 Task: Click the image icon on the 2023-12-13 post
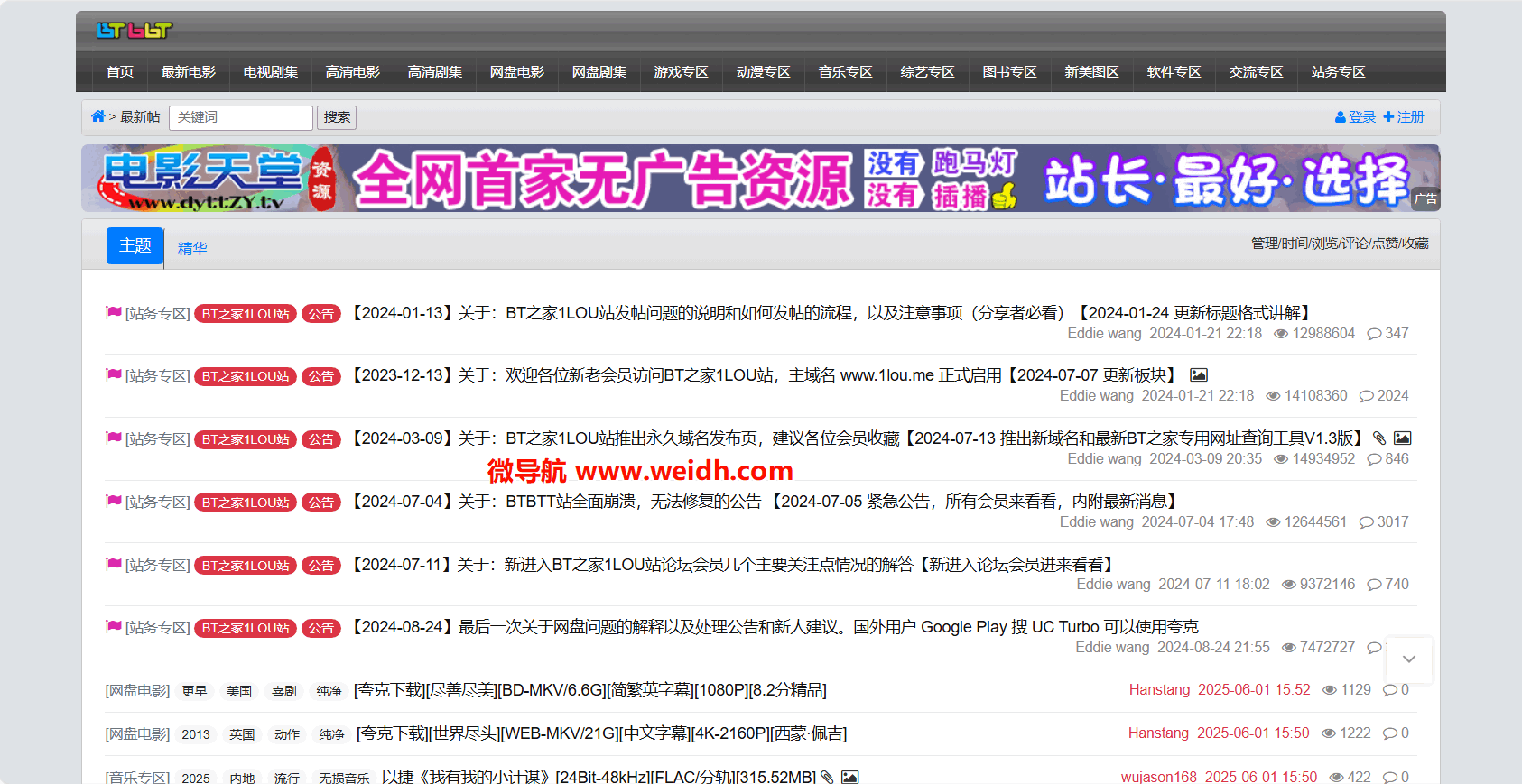[1198, 375]
